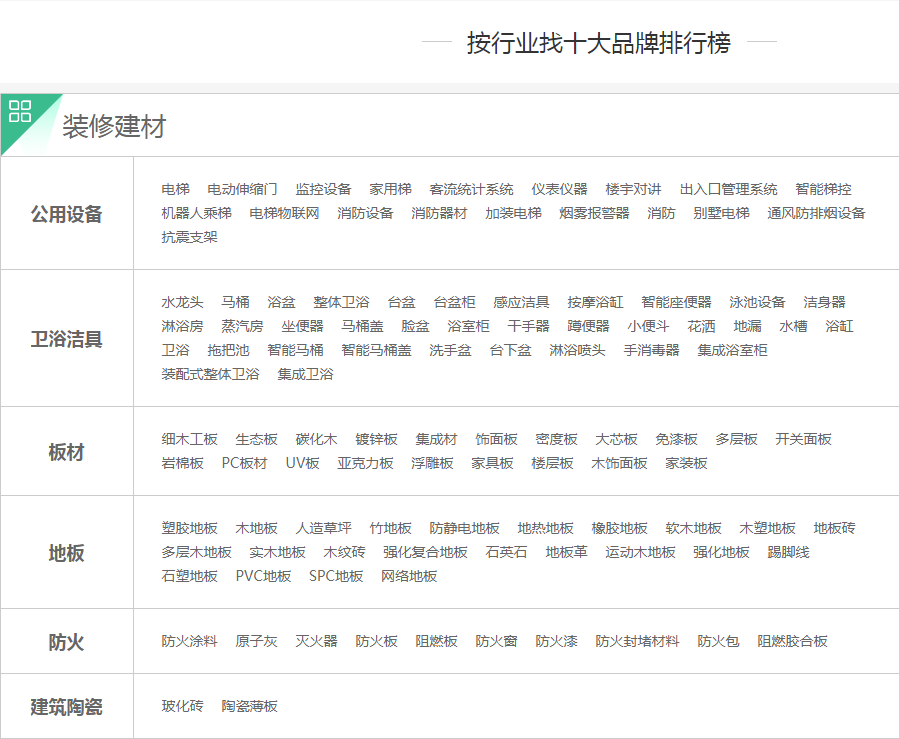Select the 公用设备 category label
899x739 pixels.
click(66, 214)
